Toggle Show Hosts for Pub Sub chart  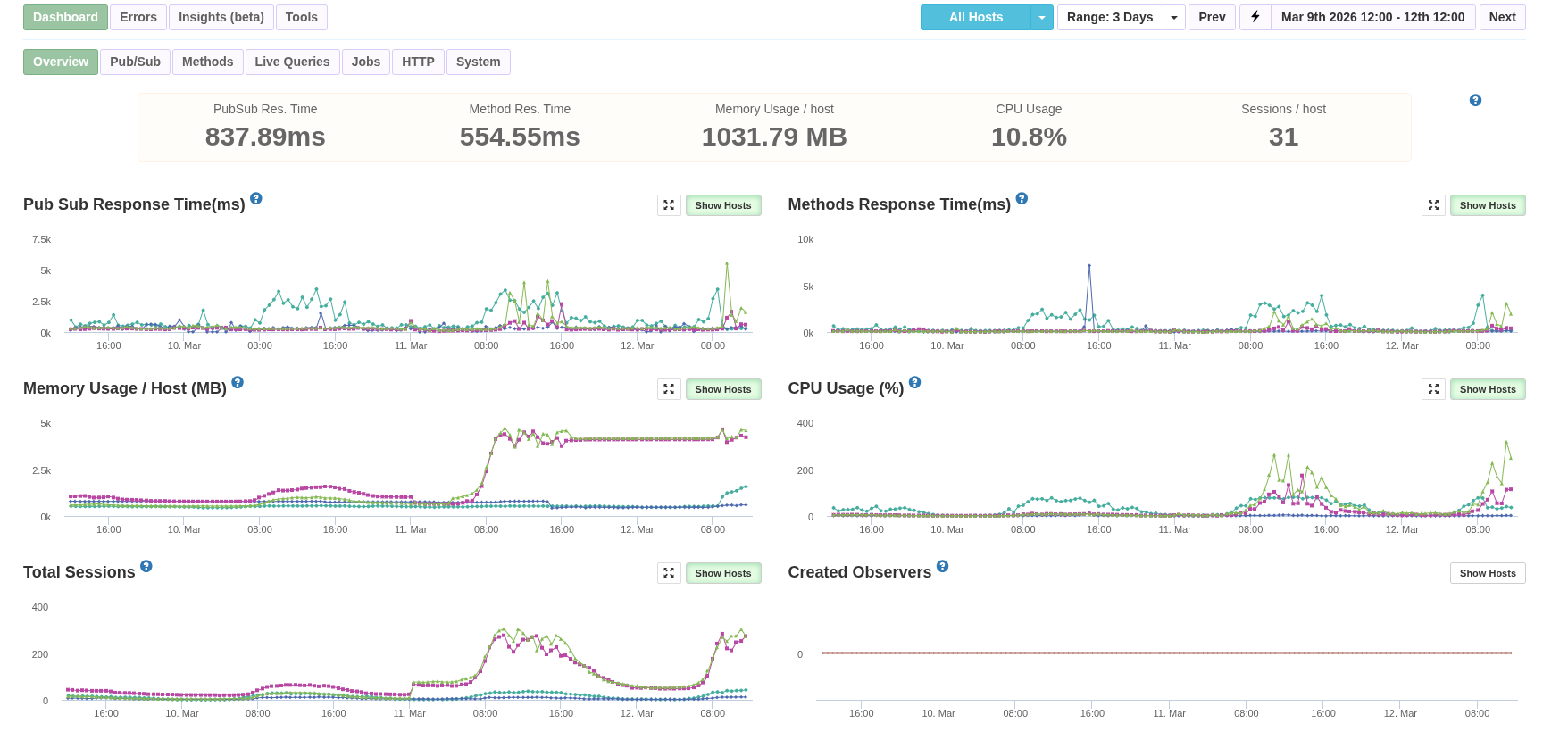(722, 205)
